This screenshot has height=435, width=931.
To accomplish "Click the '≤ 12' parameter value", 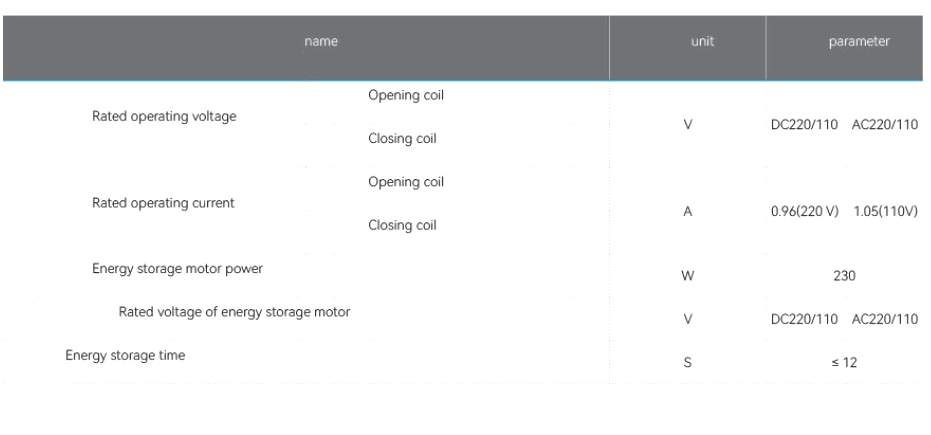I will pos(844,363).
